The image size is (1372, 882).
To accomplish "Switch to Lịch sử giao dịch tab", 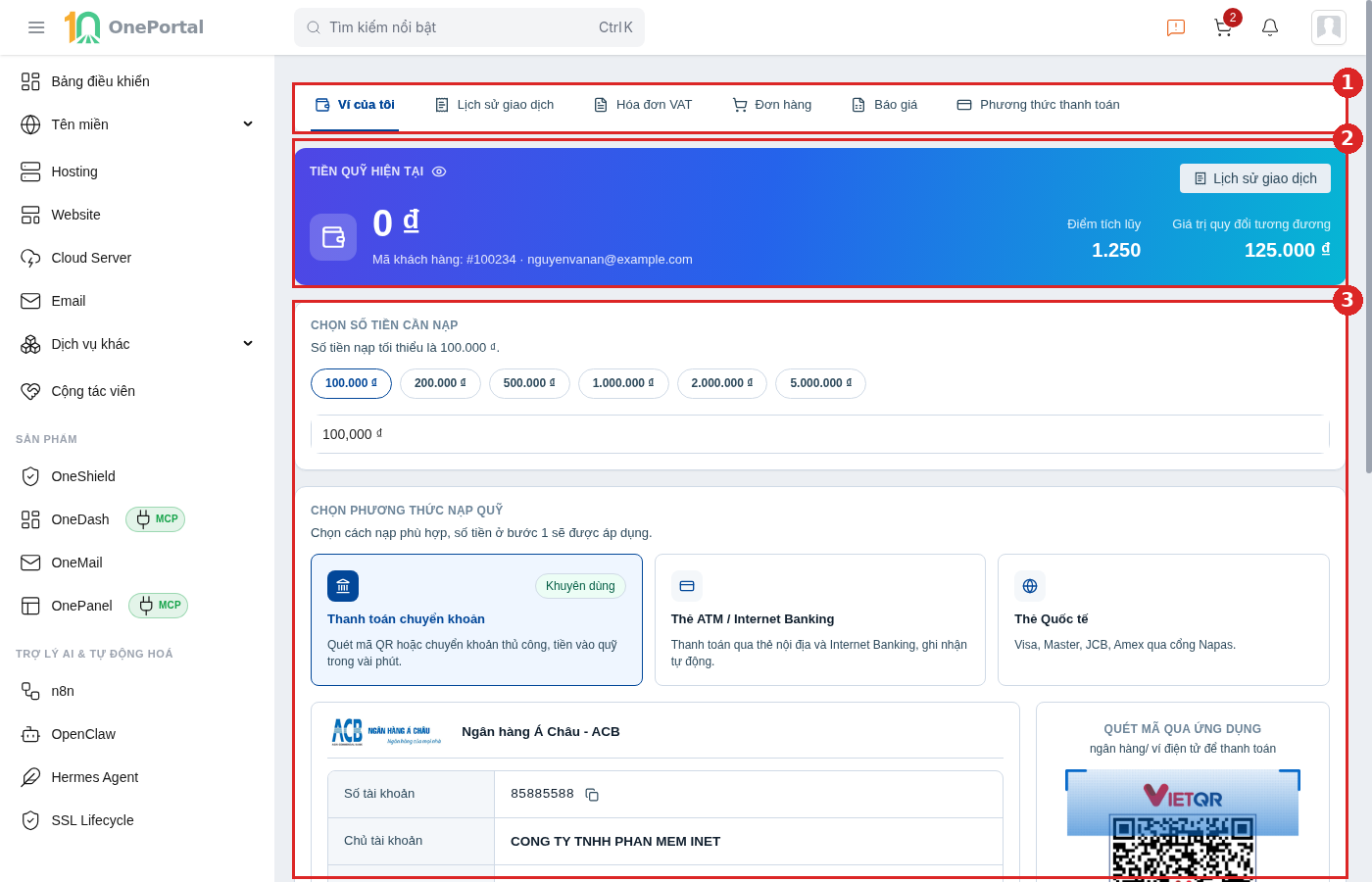I will (x=495, y=105).
